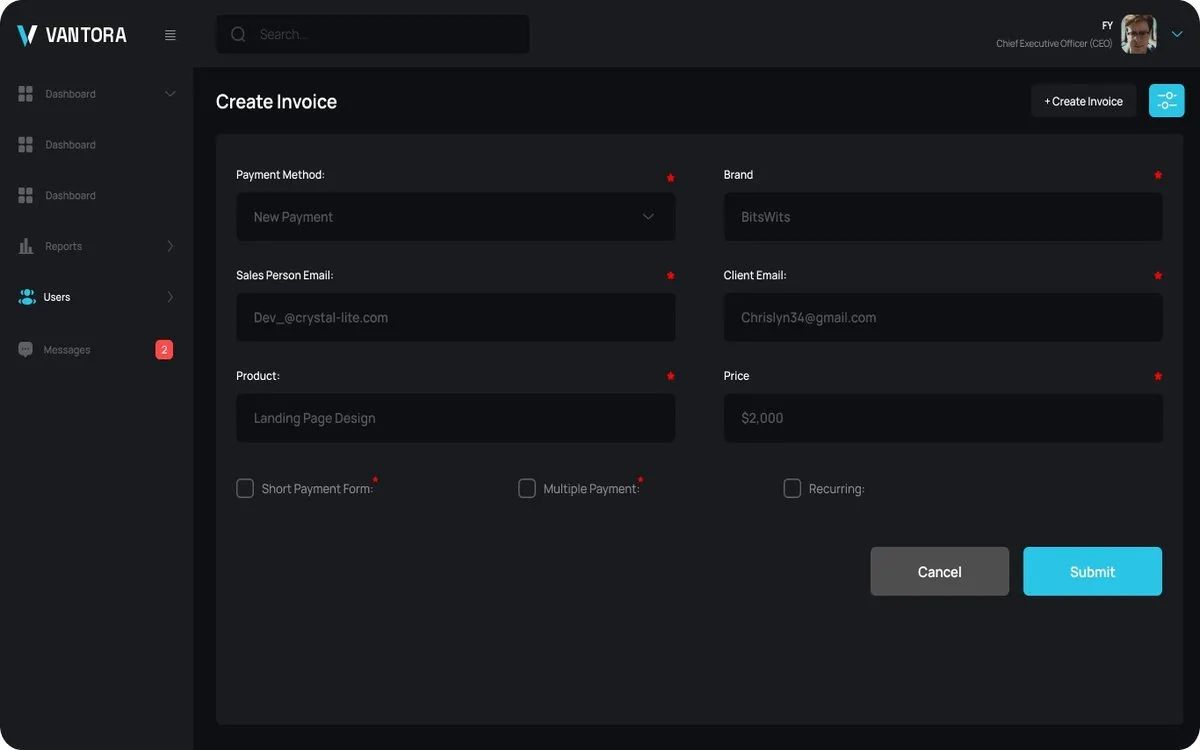Open the filter settings icon button
This screenshot has width=1200, height=750.
1166,101
